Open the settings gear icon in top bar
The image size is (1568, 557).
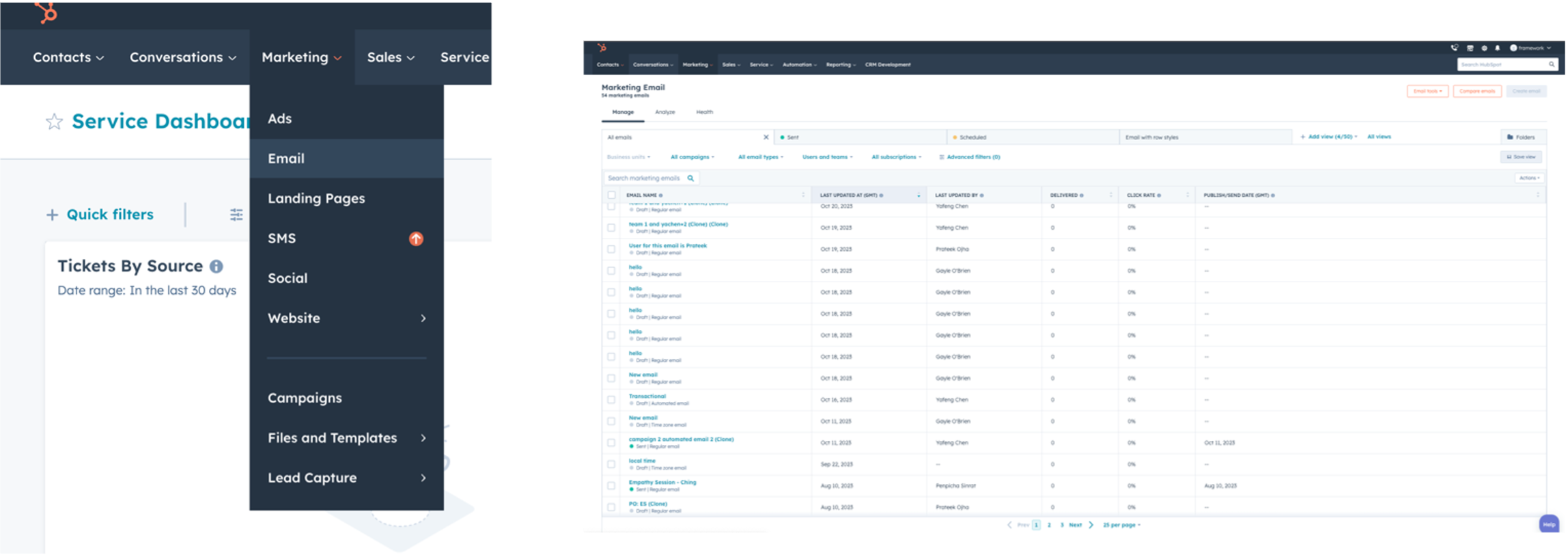pyautogui.click(x=1484, y=48)
